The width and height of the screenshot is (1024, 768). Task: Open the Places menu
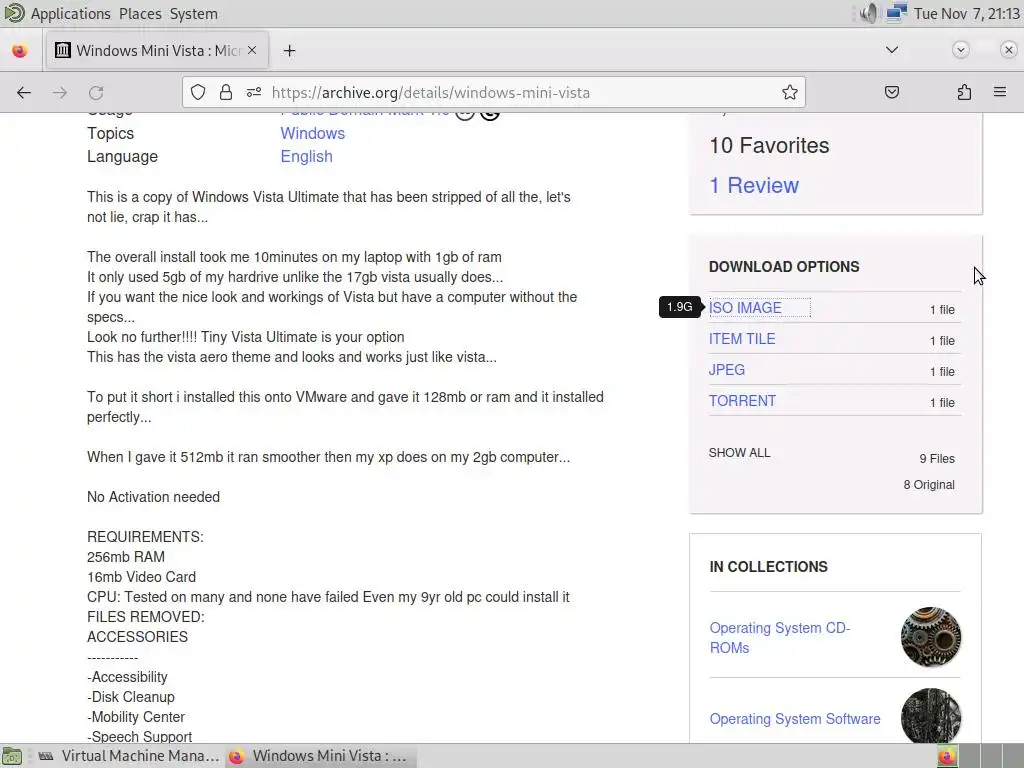click(x=140, y=14)
